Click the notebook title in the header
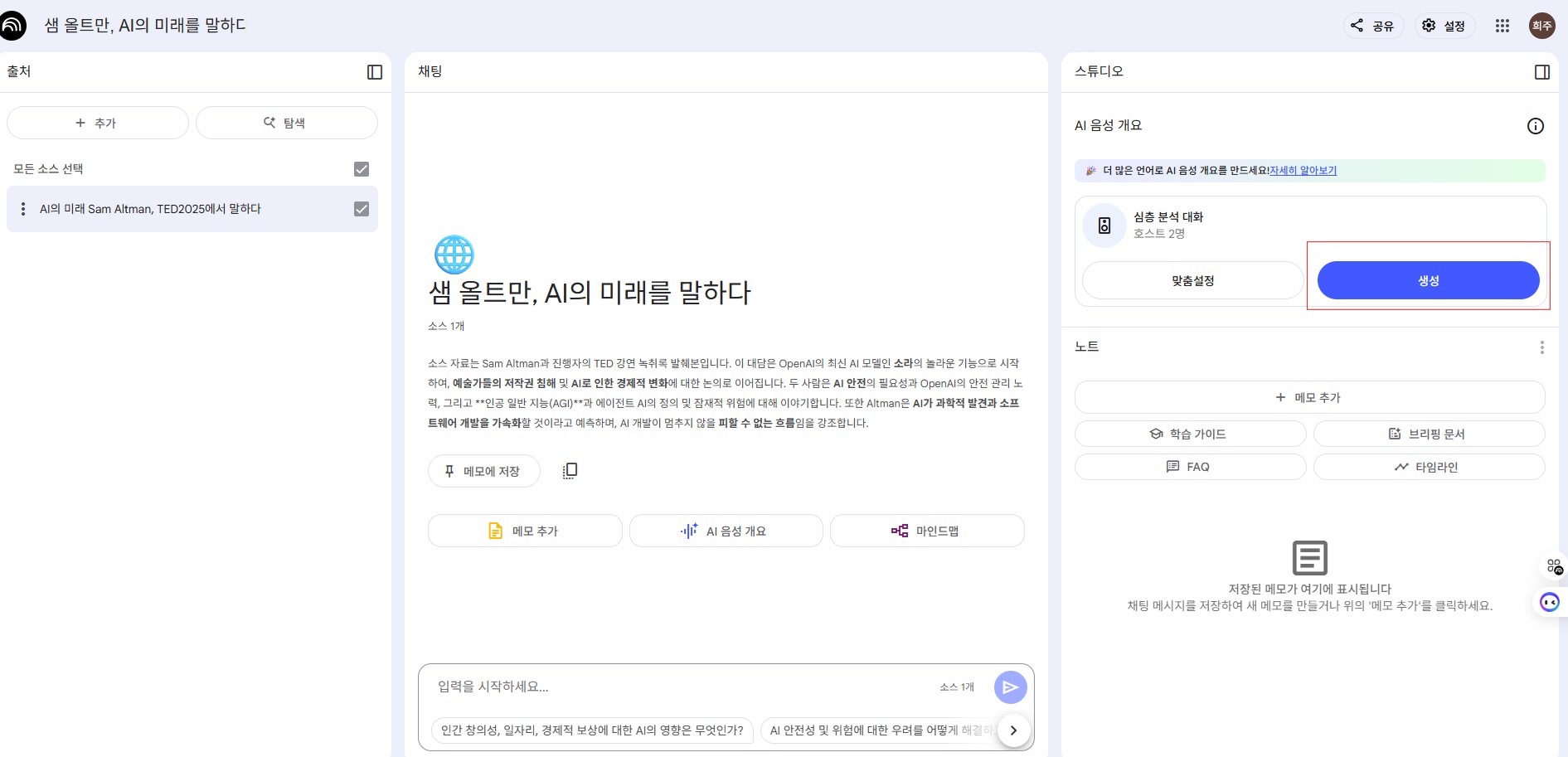1568x757 pixels. pyautogui.click(x=145, y=26)
